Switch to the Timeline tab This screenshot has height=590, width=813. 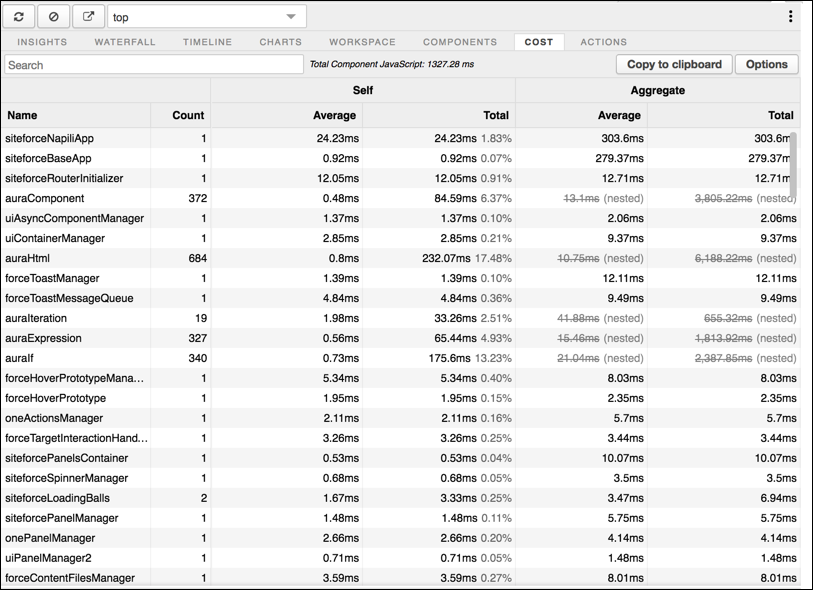(207, 42)
